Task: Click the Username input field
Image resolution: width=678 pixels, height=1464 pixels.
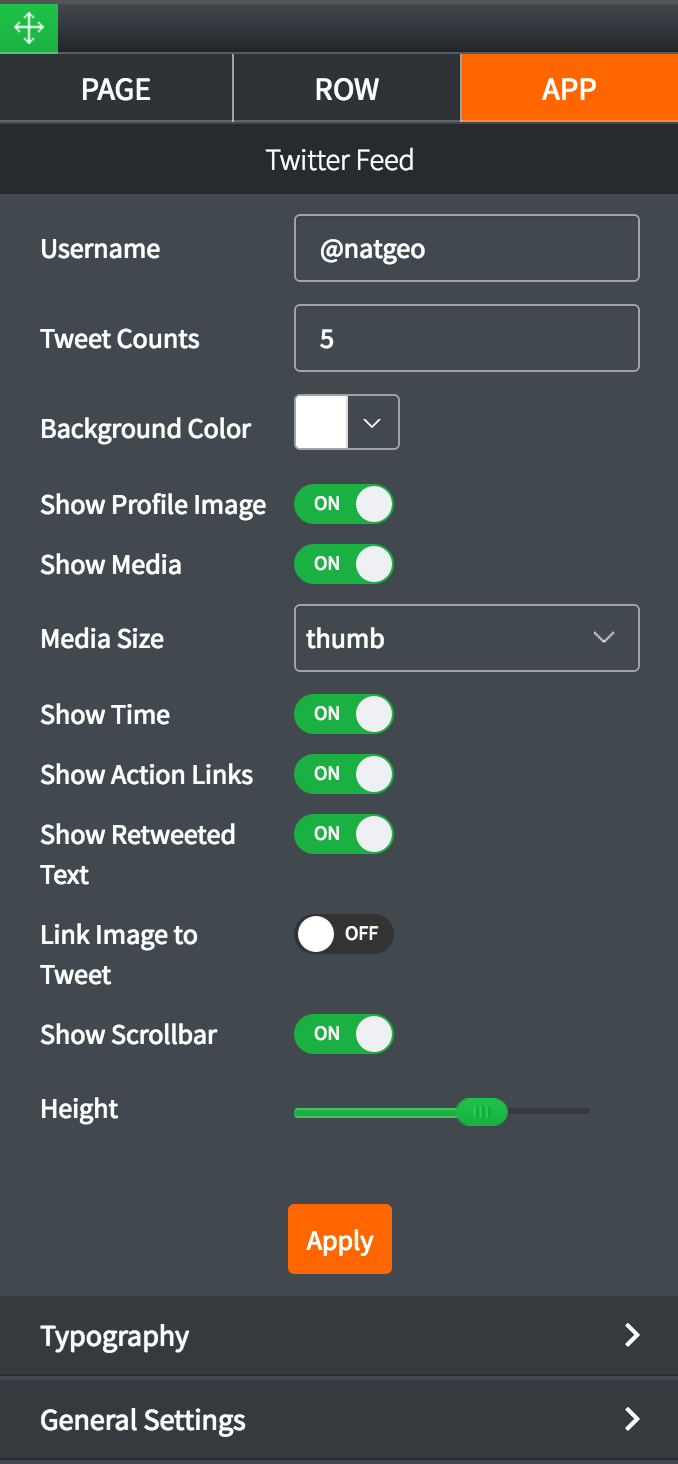Action: (467, 248)
